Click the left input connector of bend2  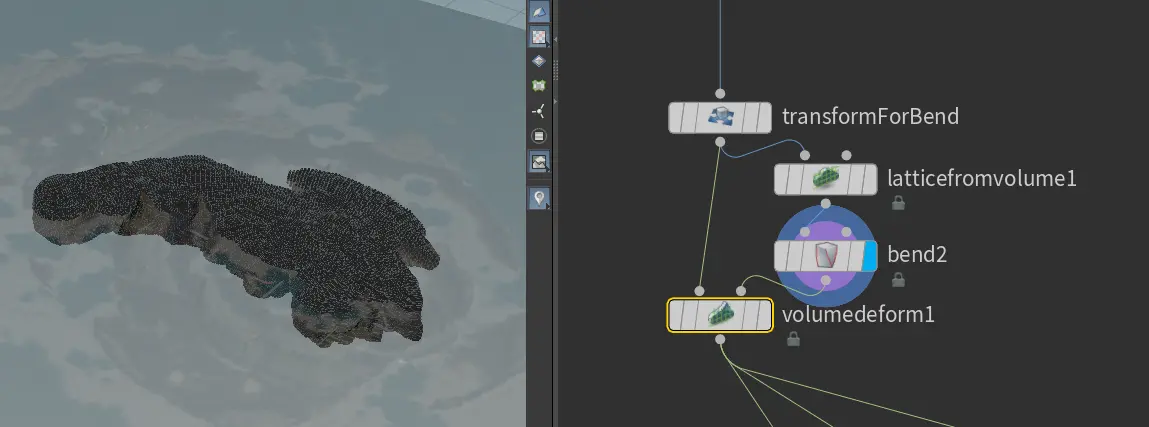pos(805,232)
